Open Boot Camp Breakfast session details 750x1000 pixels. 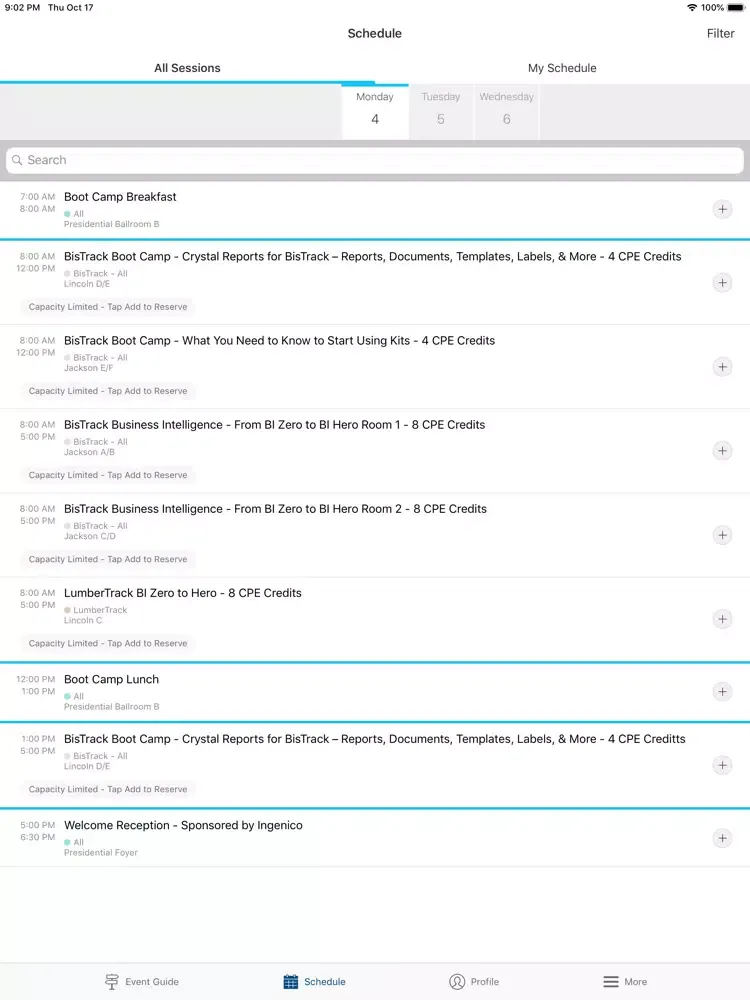120,197
